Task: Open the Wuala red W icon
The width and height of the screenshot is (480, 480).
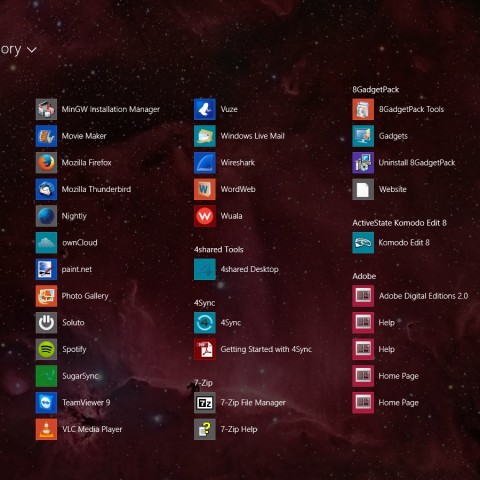Action: [205, 216]
